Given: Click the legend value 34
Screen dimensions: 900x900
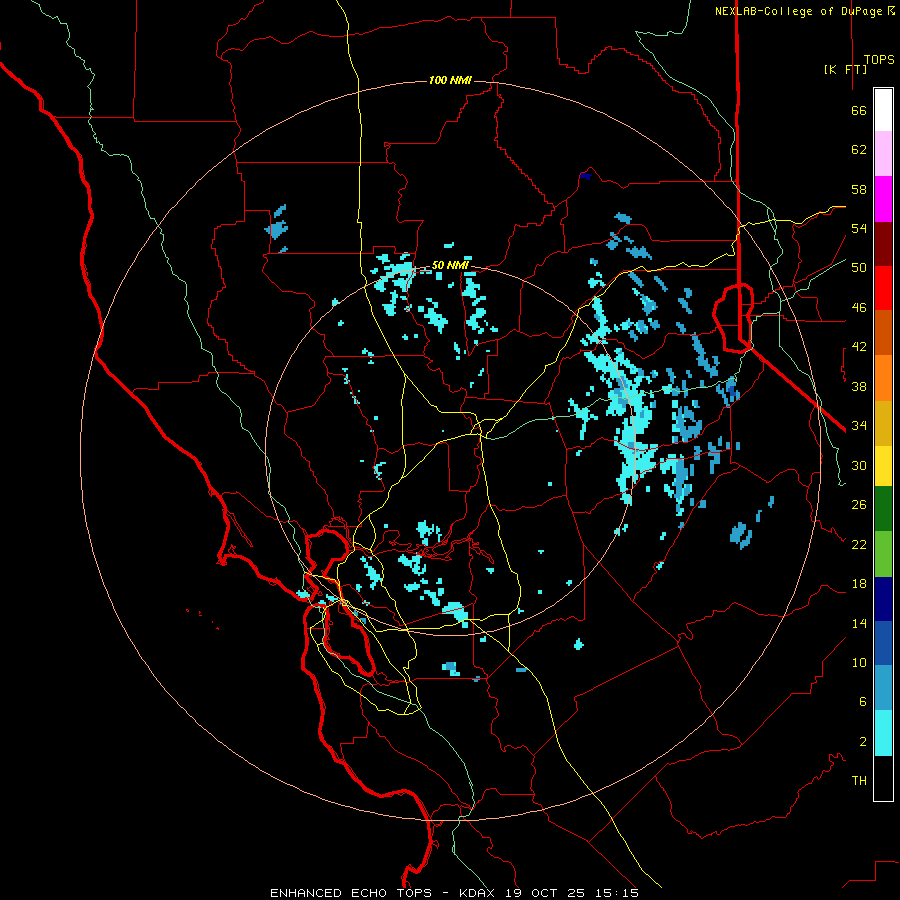Looking at the screenshot, I should pos(859,426).
